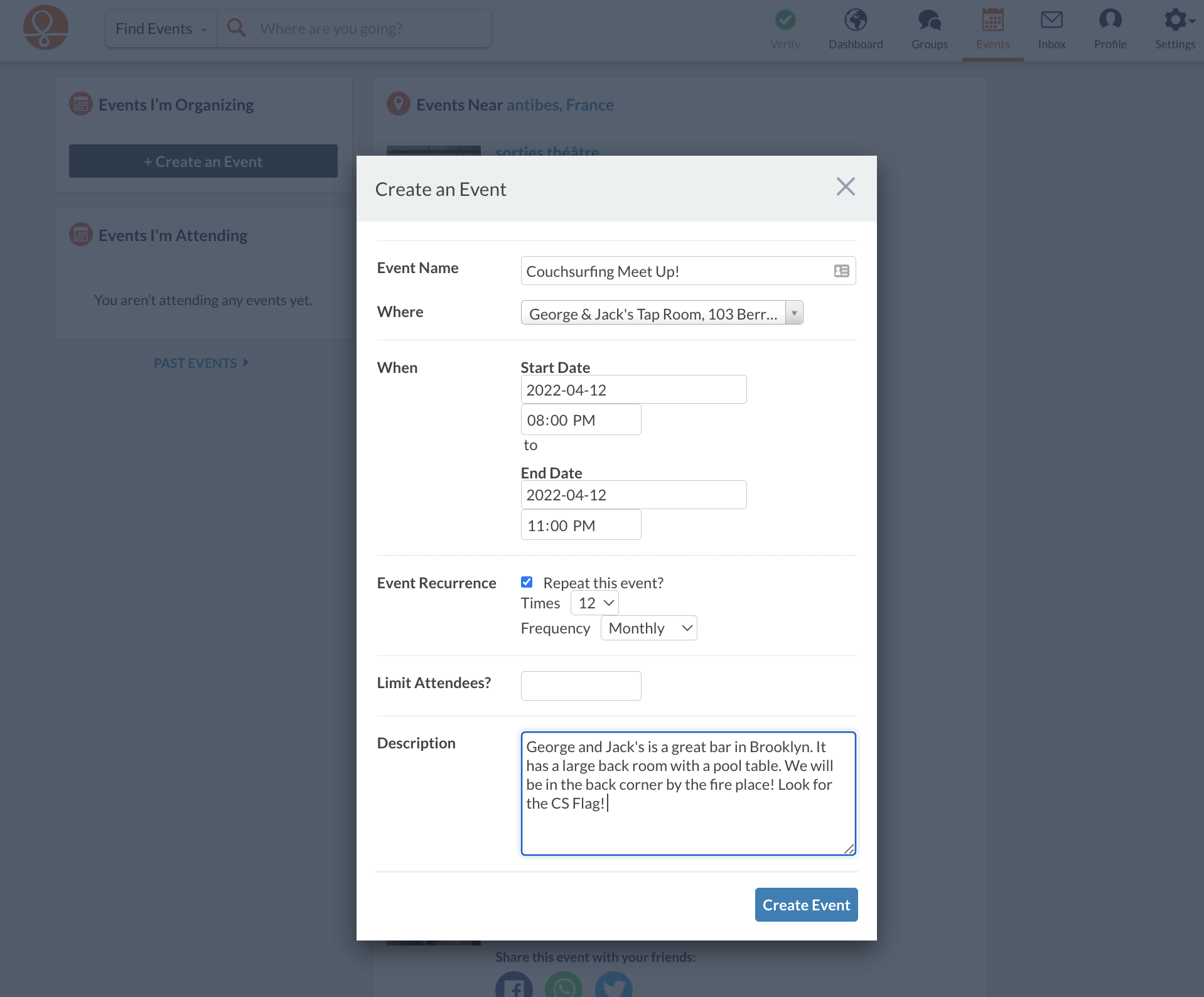Share event on Facebook
This screenshot has width=1204, height=997.
point(513,984)
